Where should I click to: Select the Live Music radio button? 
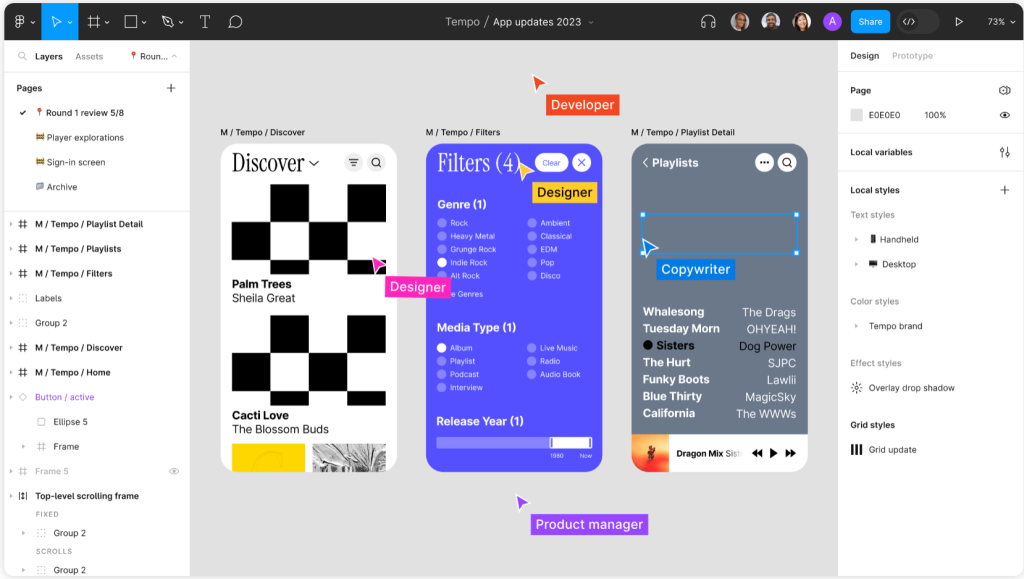click(532, 348)
